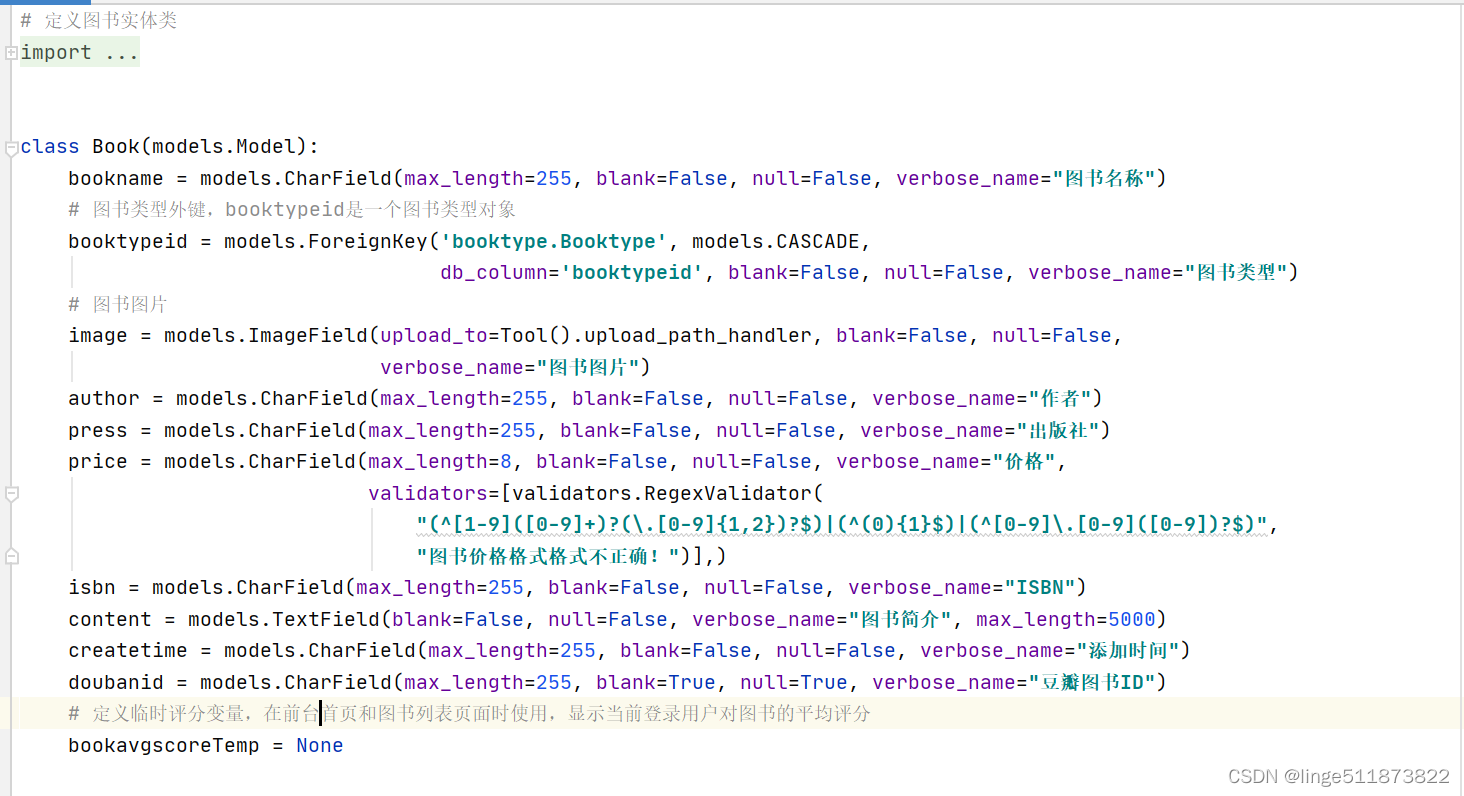Click the folded "import ..." text
This screenshot has width=1464, height=796.
(79, 52)
